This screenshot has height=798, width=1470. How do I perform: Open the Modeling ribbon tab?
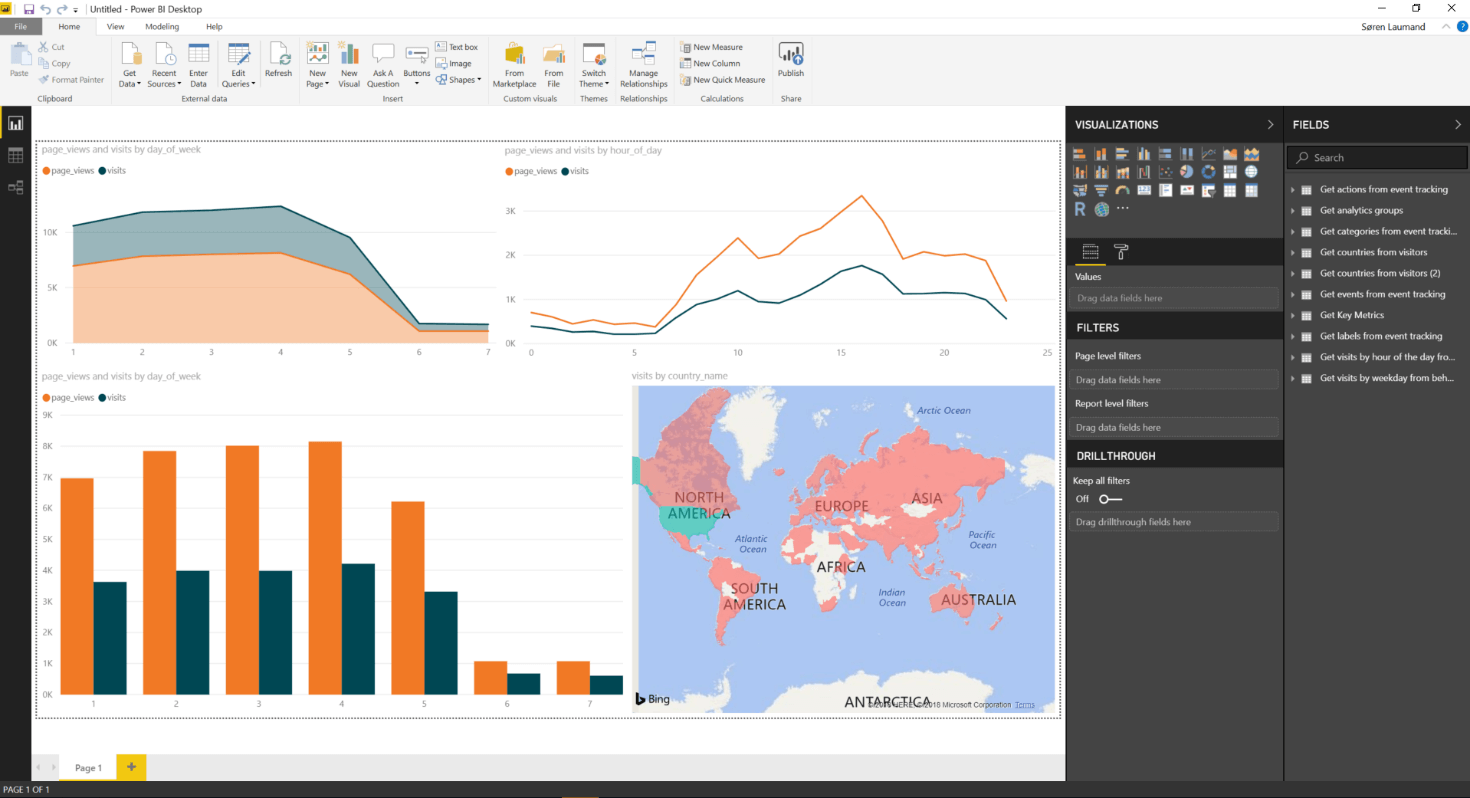point(162,26)
